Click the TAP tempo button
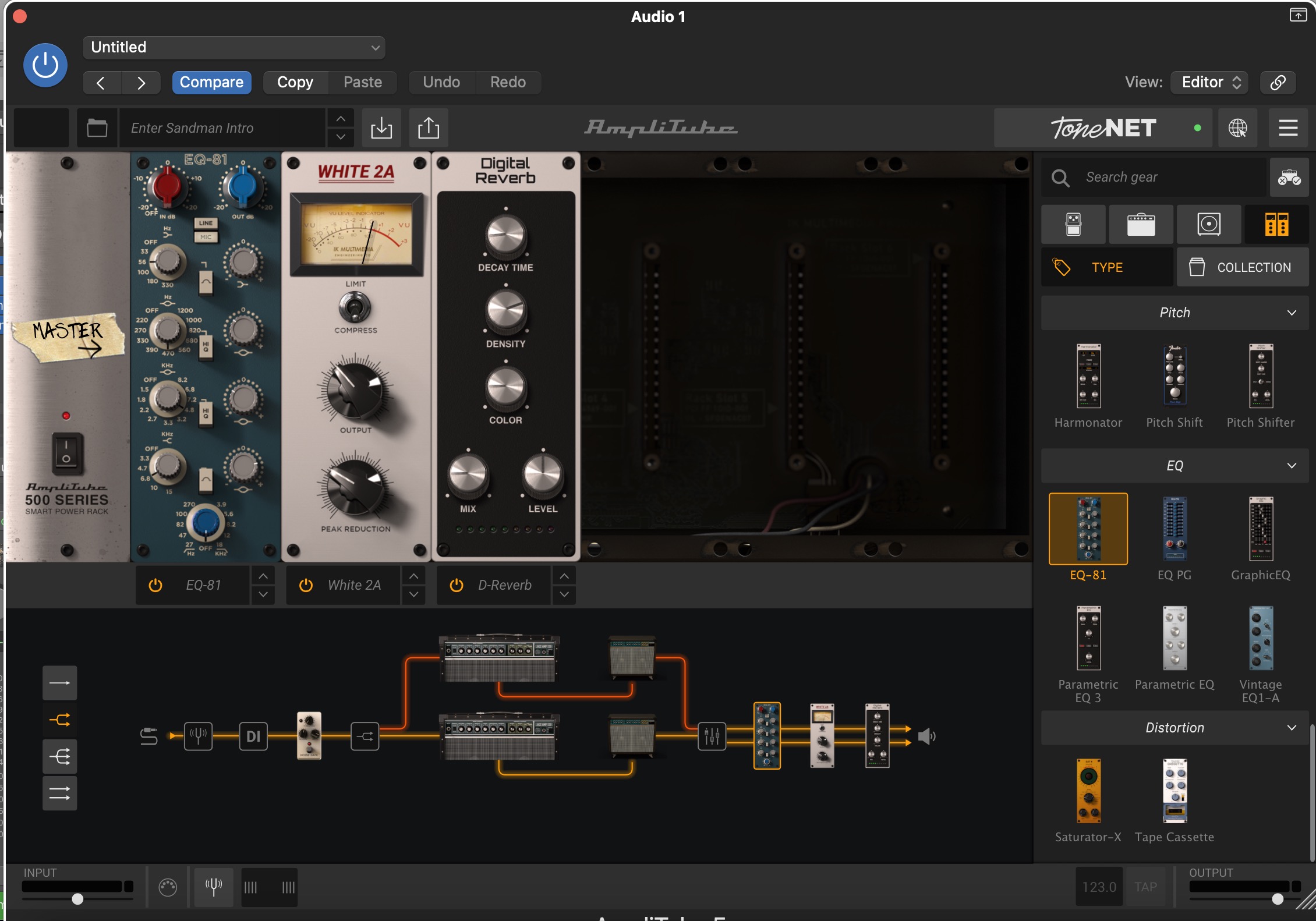This screenshot has height=921, width=1316. point(1145,887)
